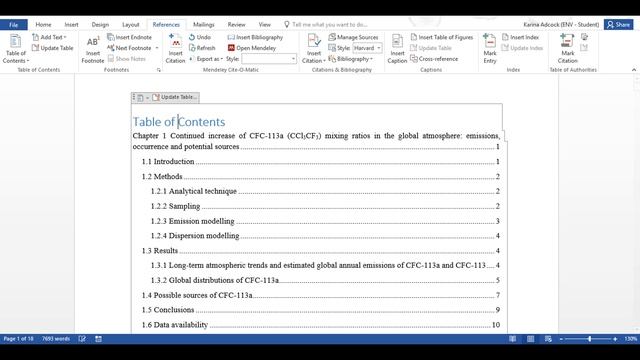Click Manage Sources
640x360 pixels.
click(353, 37)
